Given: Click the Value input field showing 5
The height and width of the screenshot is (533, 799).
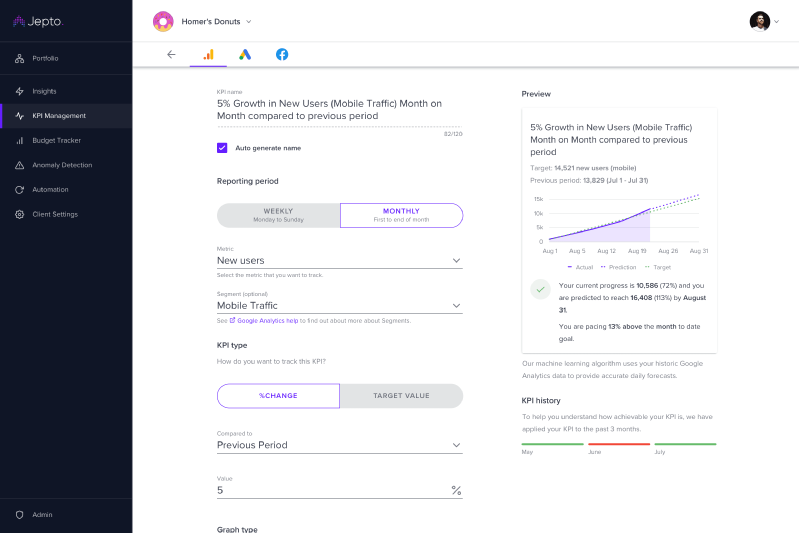Looking at the screenshot, I should [330, 490].
